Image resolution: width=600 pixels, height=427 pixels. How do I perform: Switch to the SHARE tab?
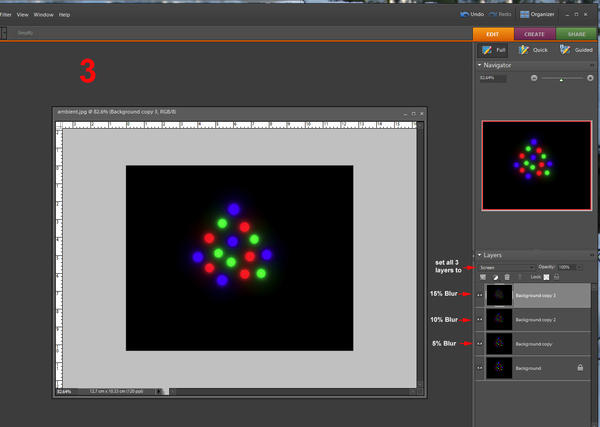(x=576, y=34)
